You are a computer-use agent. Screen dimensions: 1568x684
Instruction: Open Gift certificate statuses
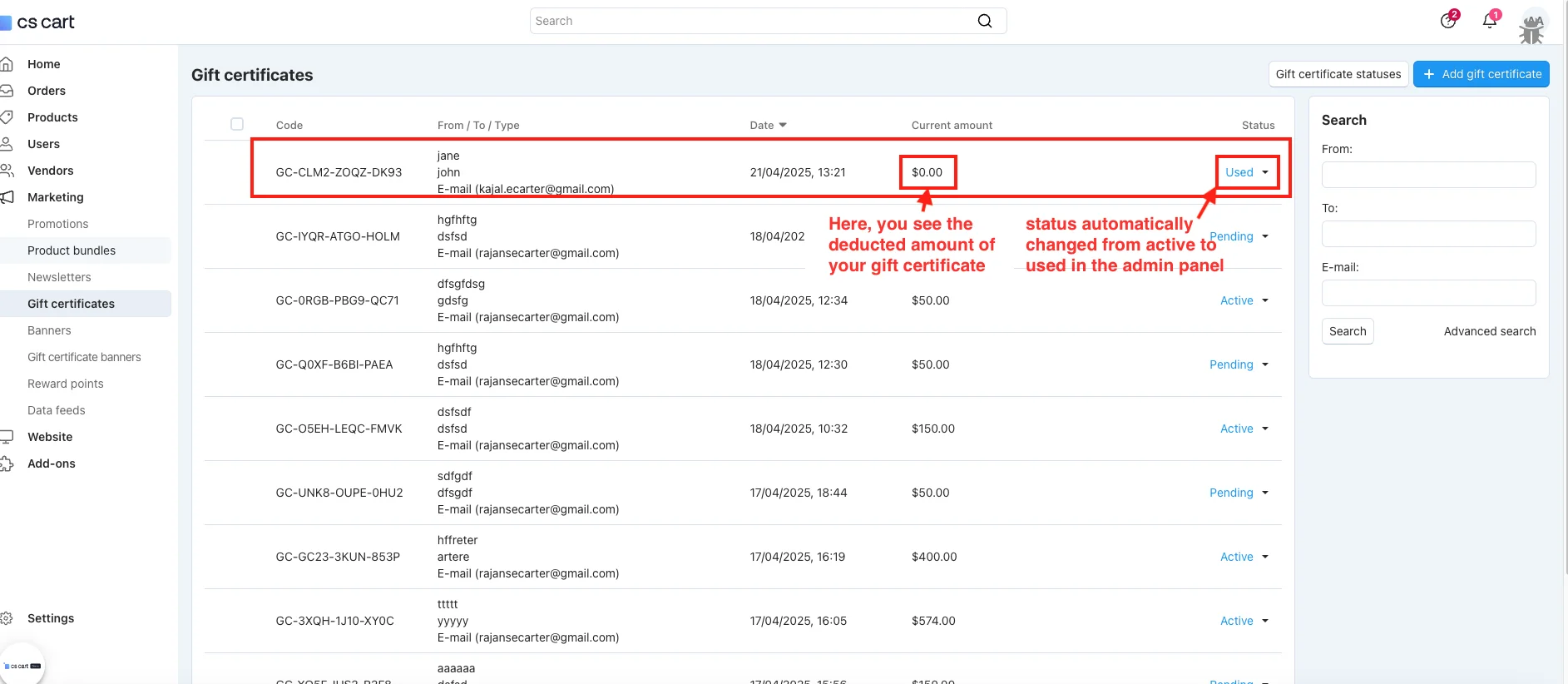pyautogui.click(x=1338, y=74)
